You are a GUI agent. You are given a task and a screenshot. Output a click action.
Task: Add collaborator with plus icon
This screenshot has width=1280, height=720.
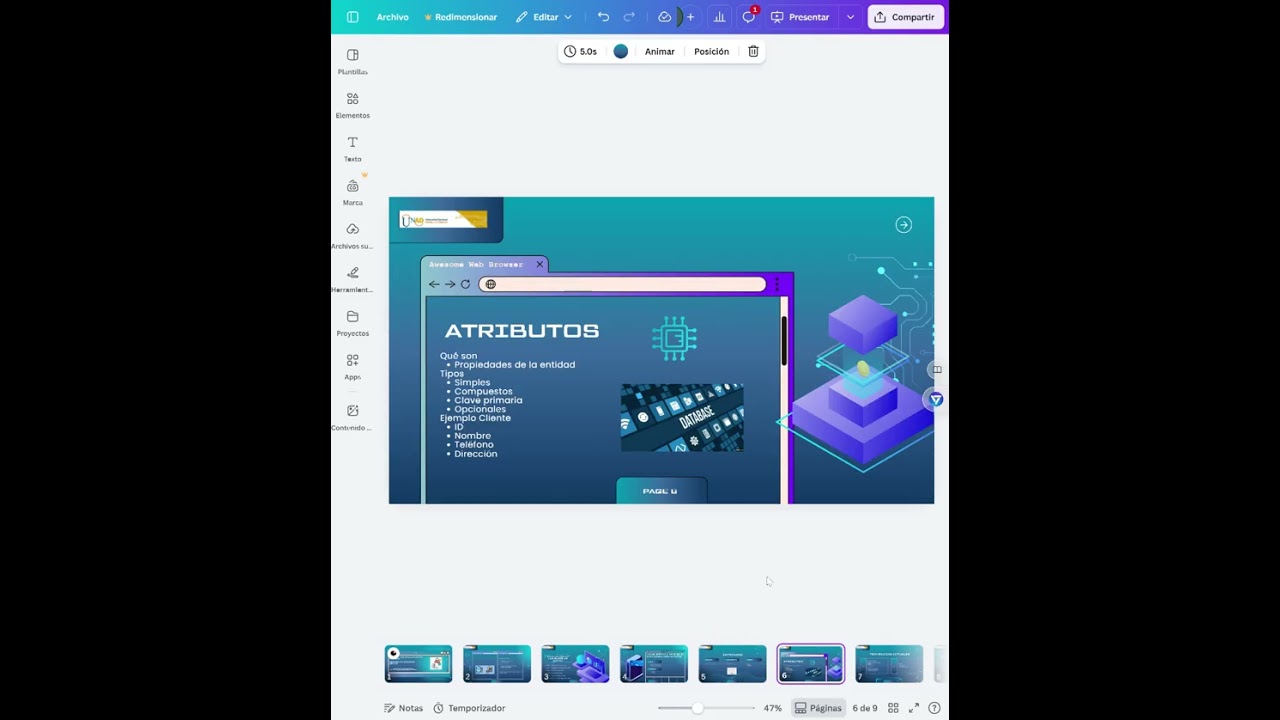(x=690, y=17)
